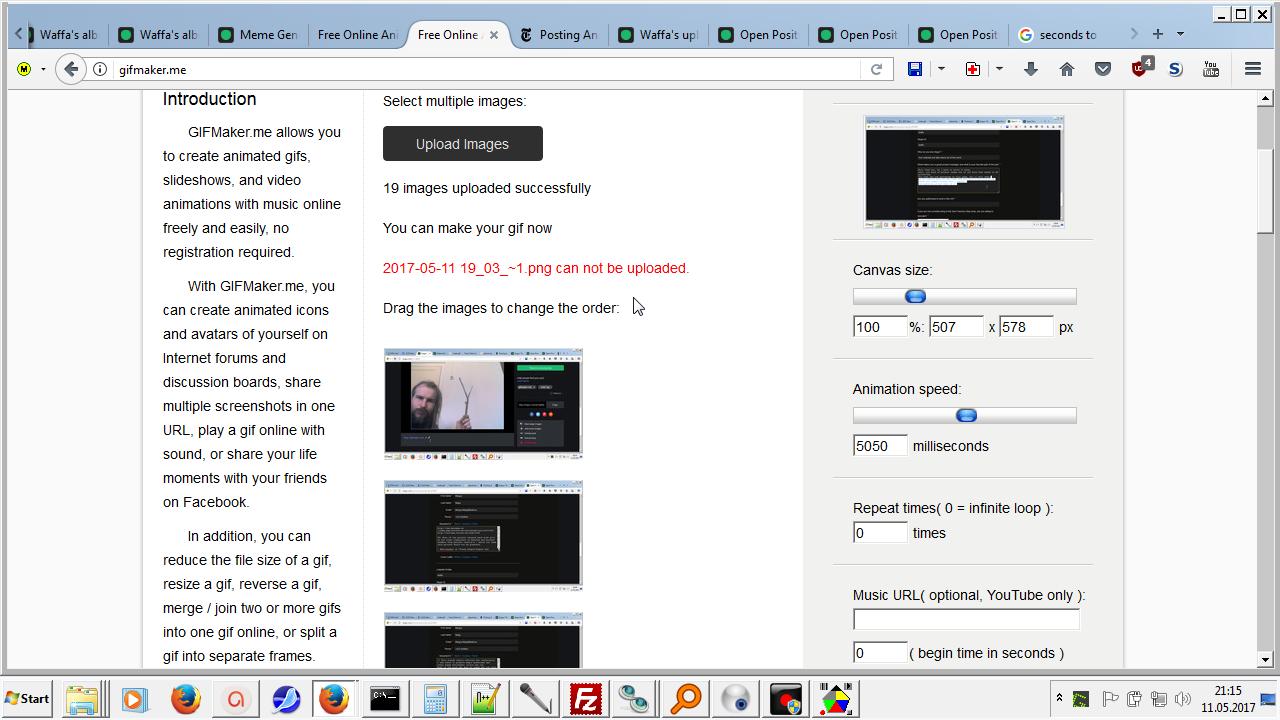Image resolution: width=1280 pixels, height=720 pixels.
Task: Open the Firefox hamburger menu
Action: (1253, 69)
